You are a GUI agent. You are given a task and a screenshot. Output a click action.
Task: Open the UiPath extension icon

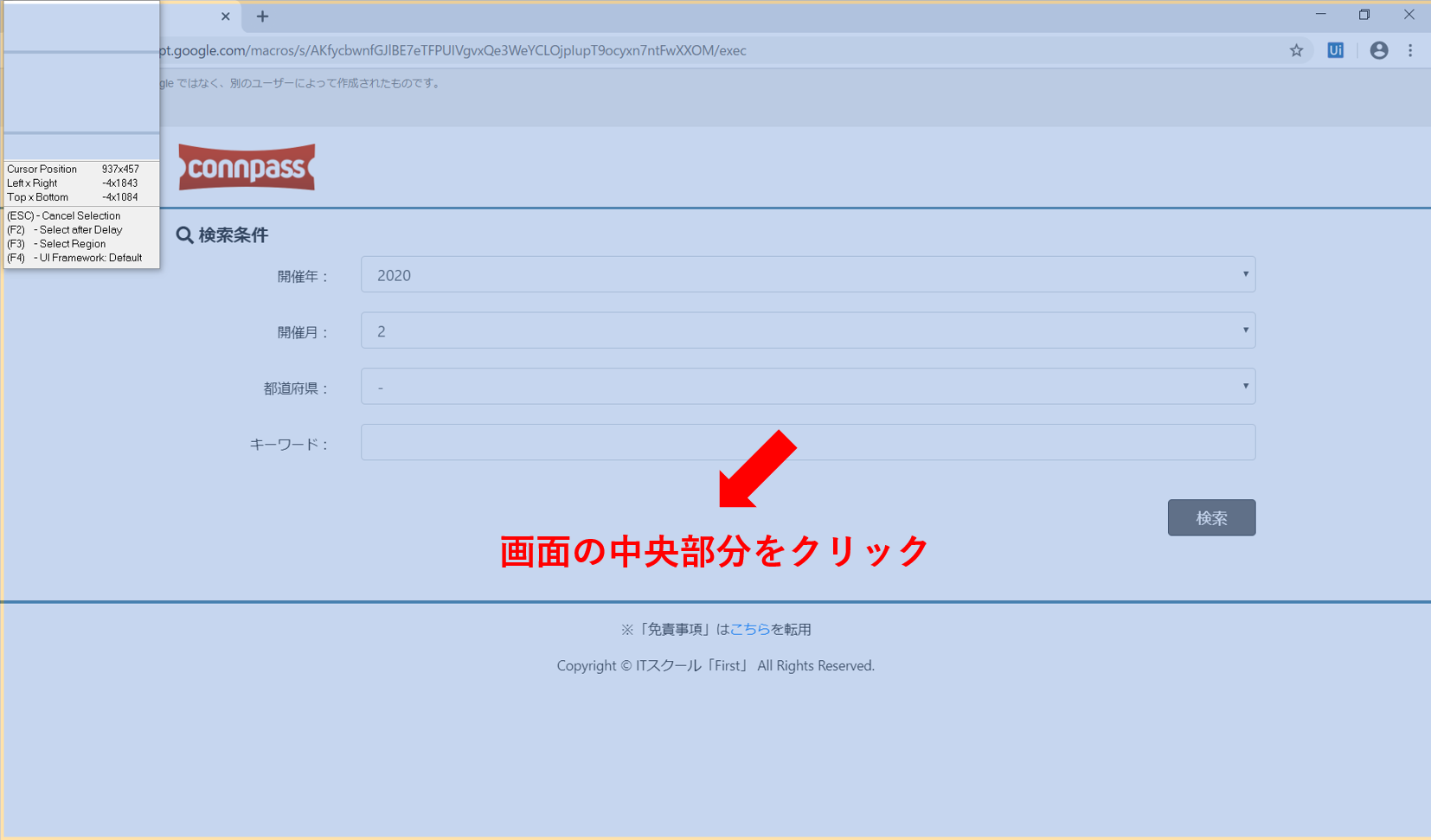1335,50
